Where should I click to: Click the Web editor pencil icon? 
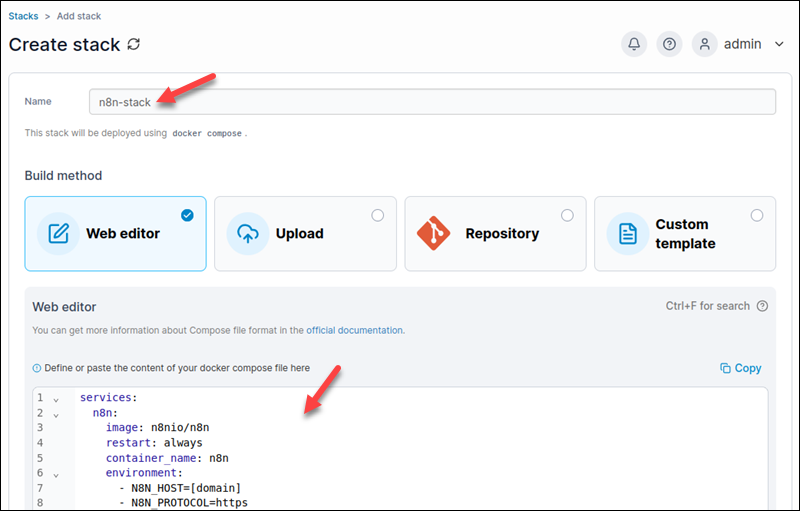point(58,234)
